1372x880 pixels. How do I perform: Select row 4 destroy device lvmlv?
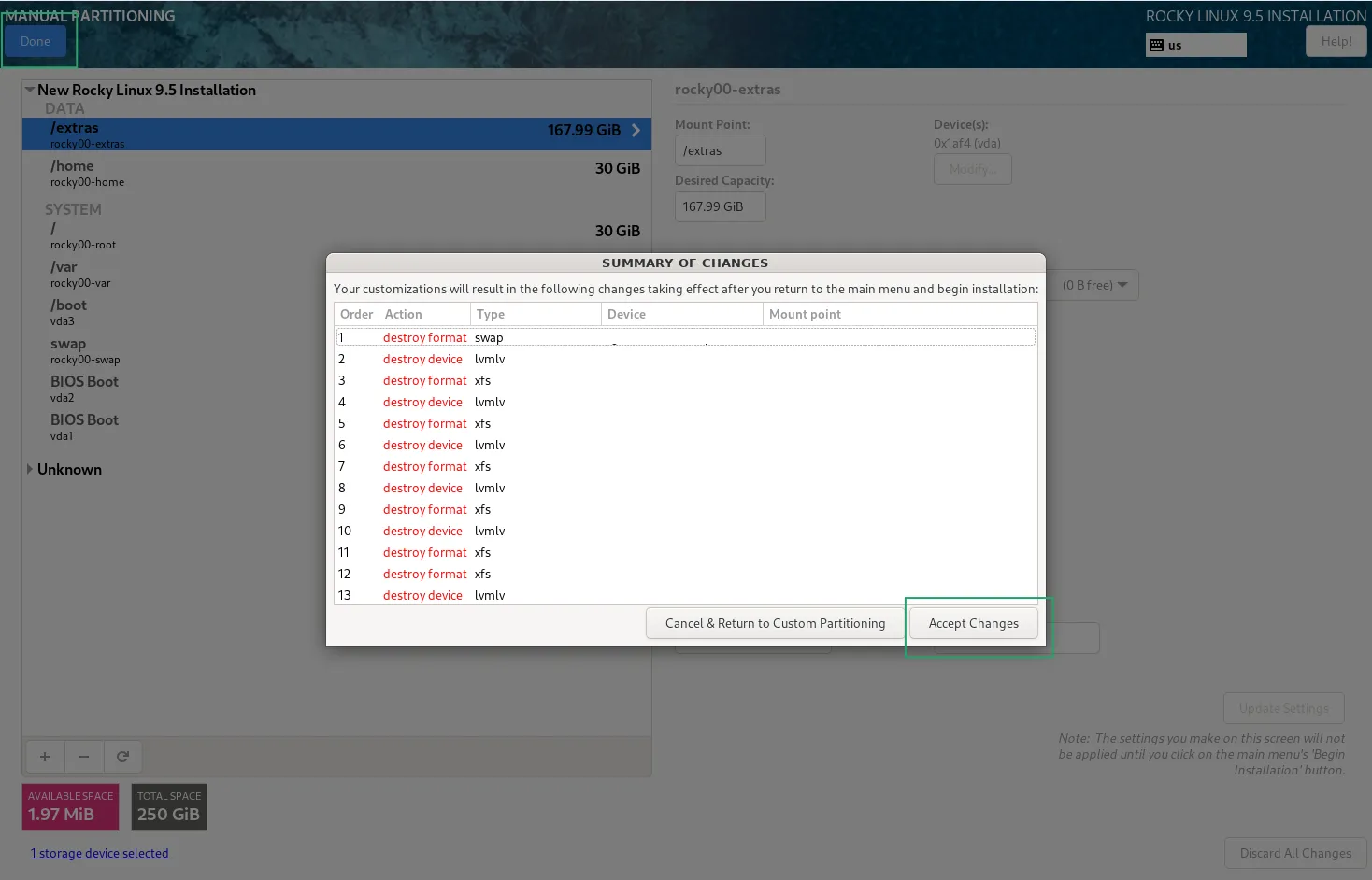(x=686, y=402)
